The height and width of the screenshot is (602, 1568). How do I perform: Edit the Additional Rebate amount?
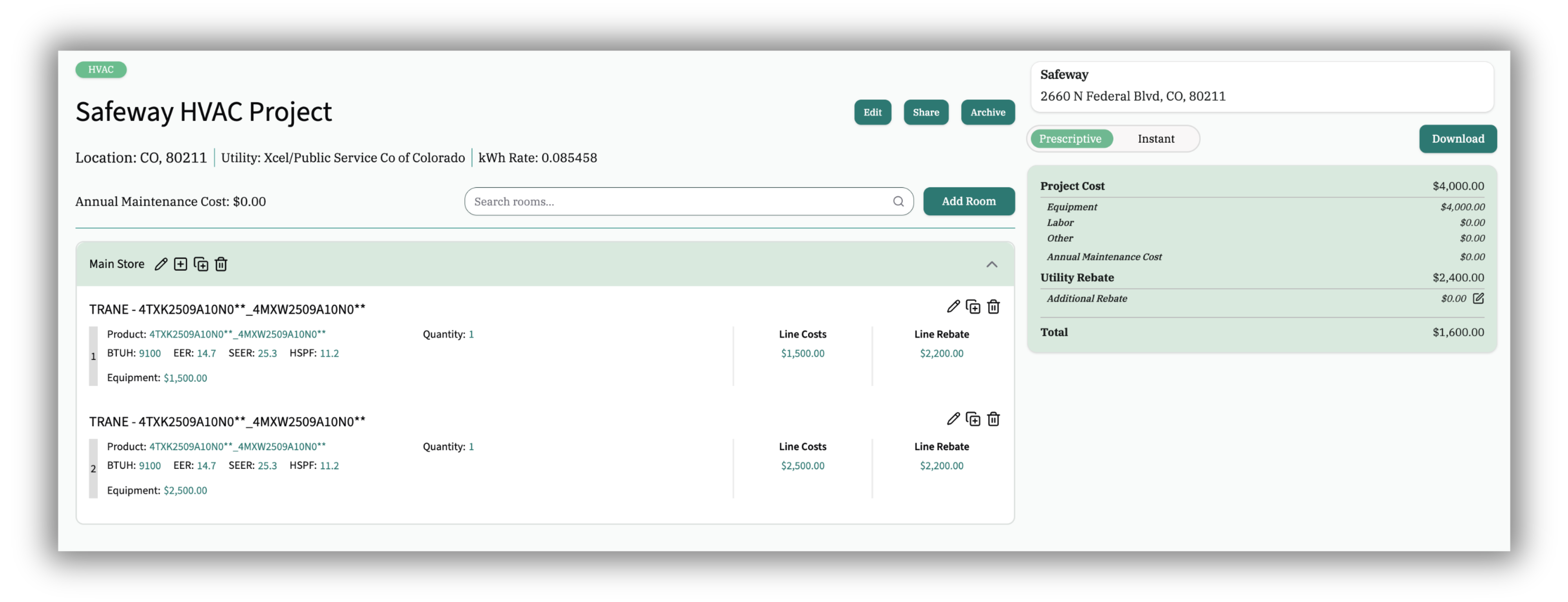1479,298
